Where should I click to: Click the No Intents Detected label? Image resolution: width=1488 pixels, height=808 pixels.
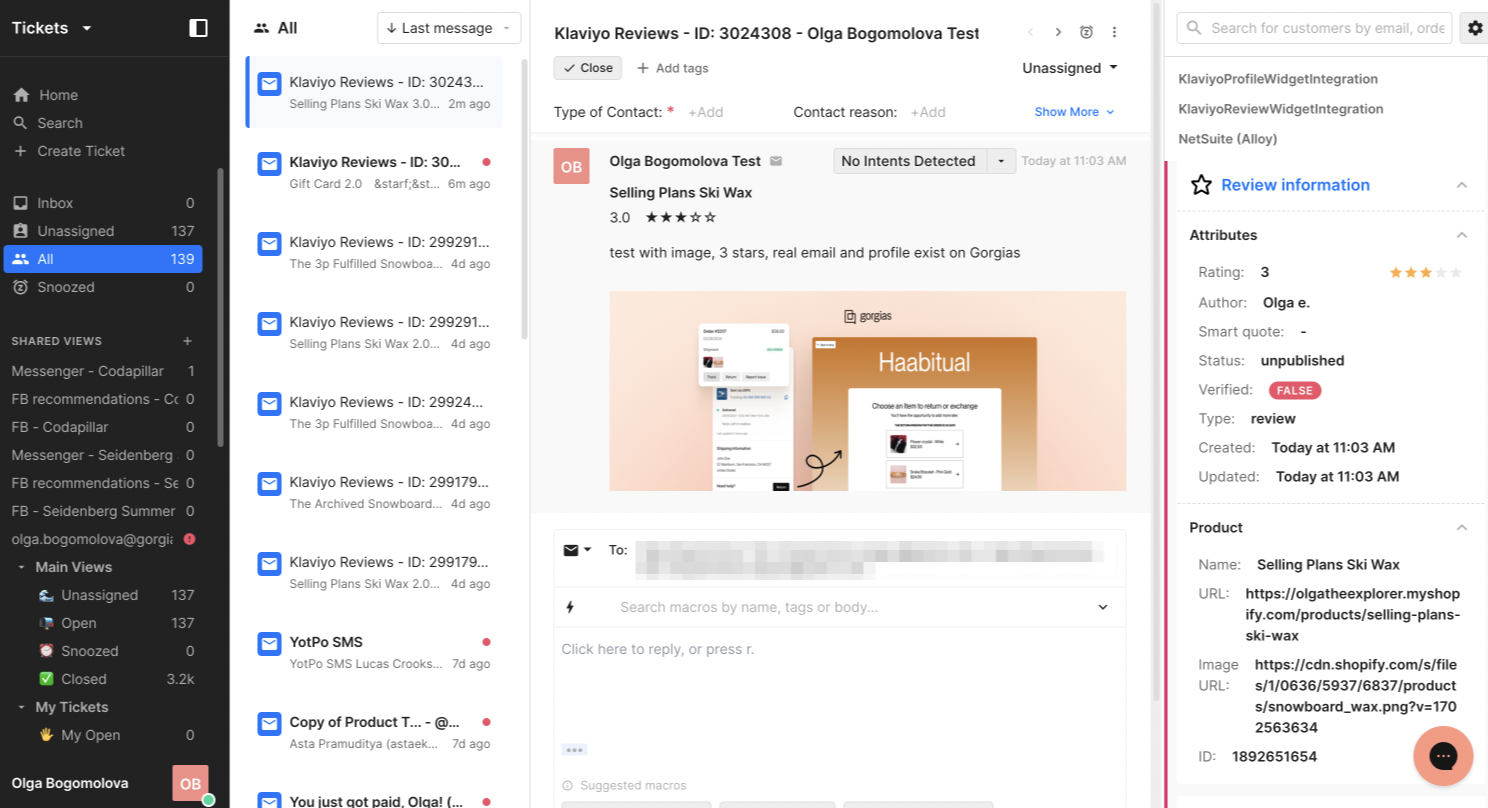click(x=909, y=161)
